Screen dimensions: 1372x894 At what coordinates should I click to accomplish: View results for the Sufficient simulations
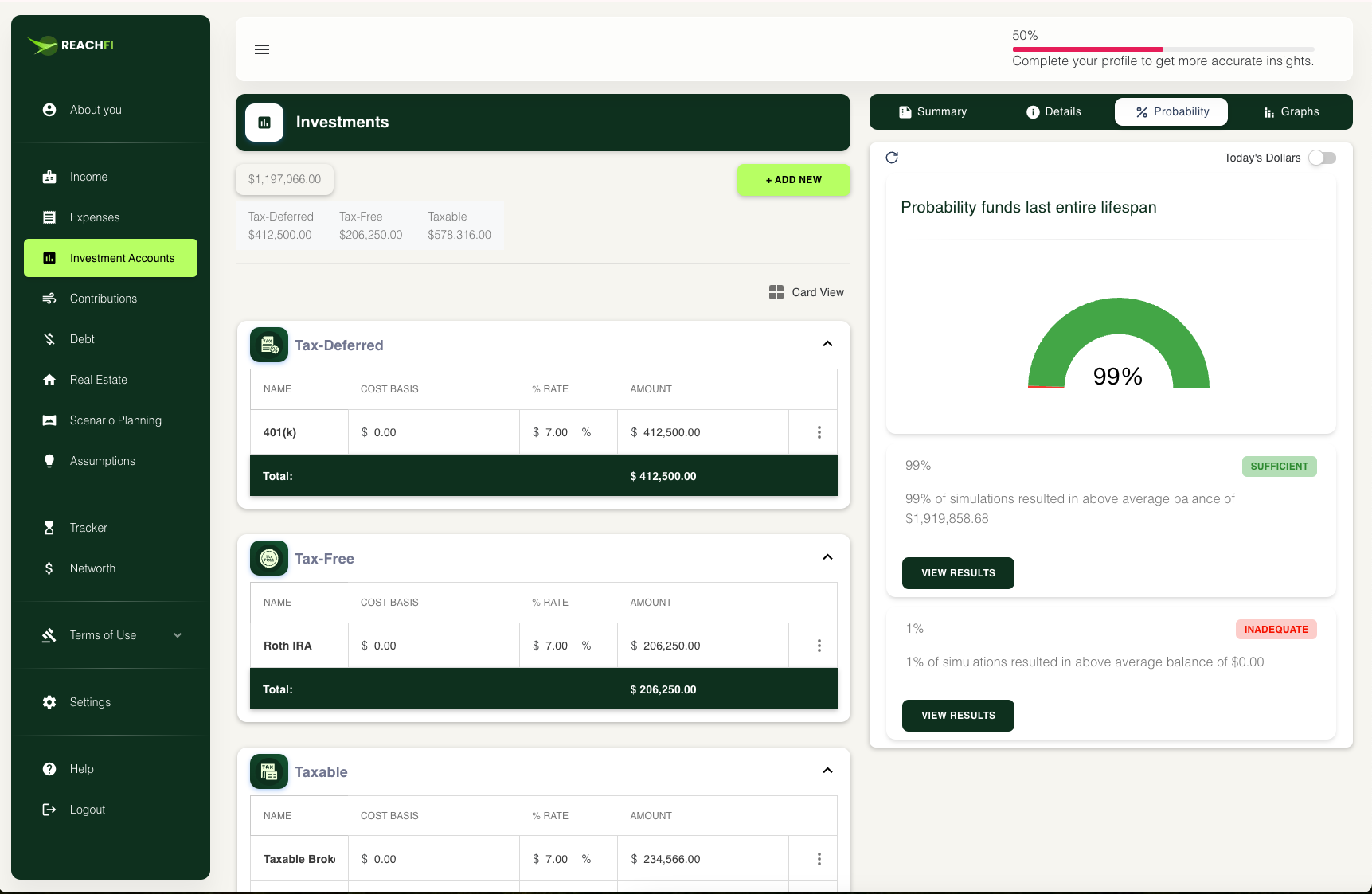tap(958, 573)
